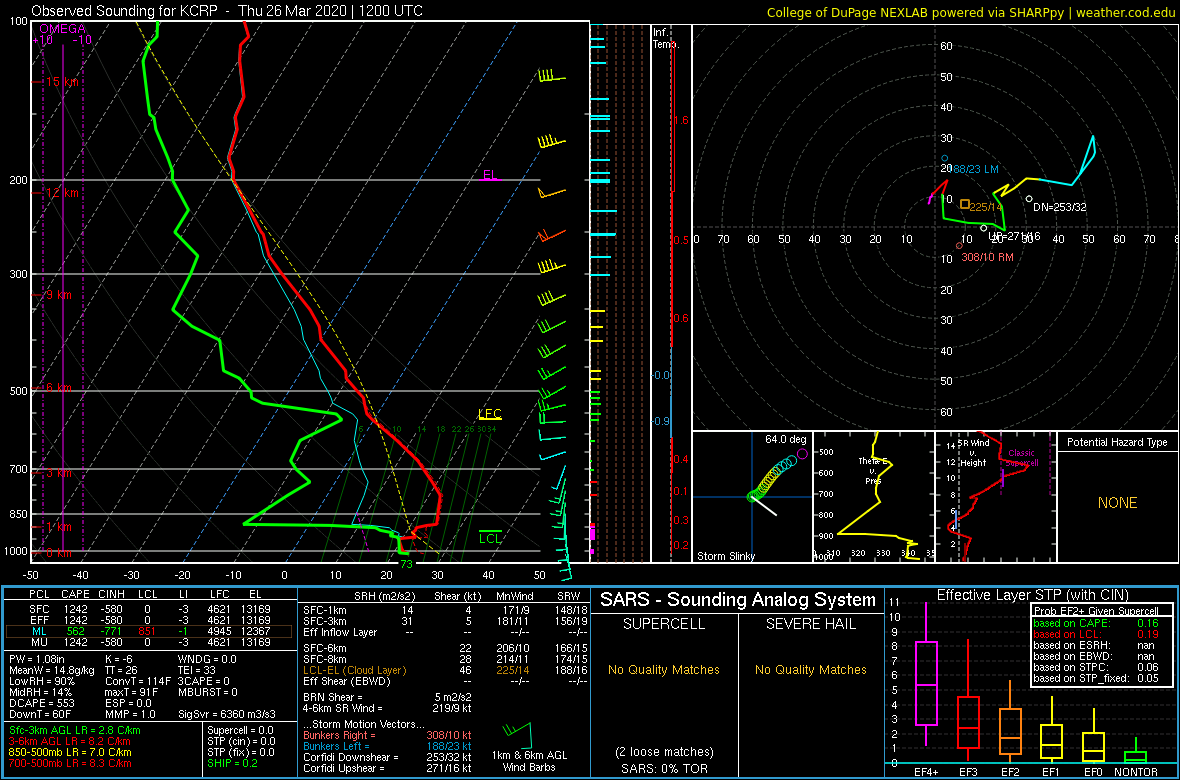Click the magenta circle in the Storm Slinky
1180x780 pixels.
coord(802,453)
